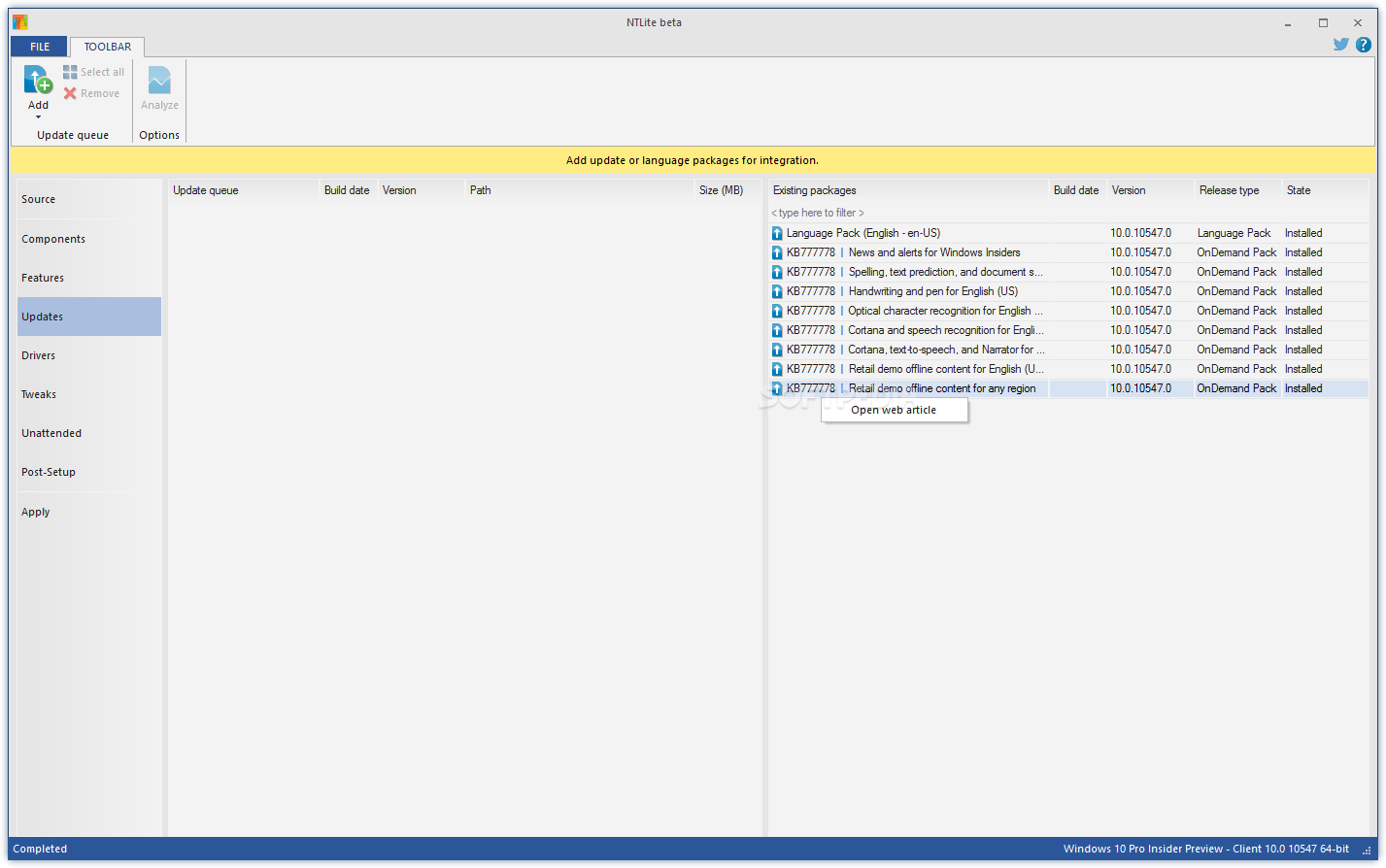Select Language Pack (English - en-US) row

coord(1068,233)
